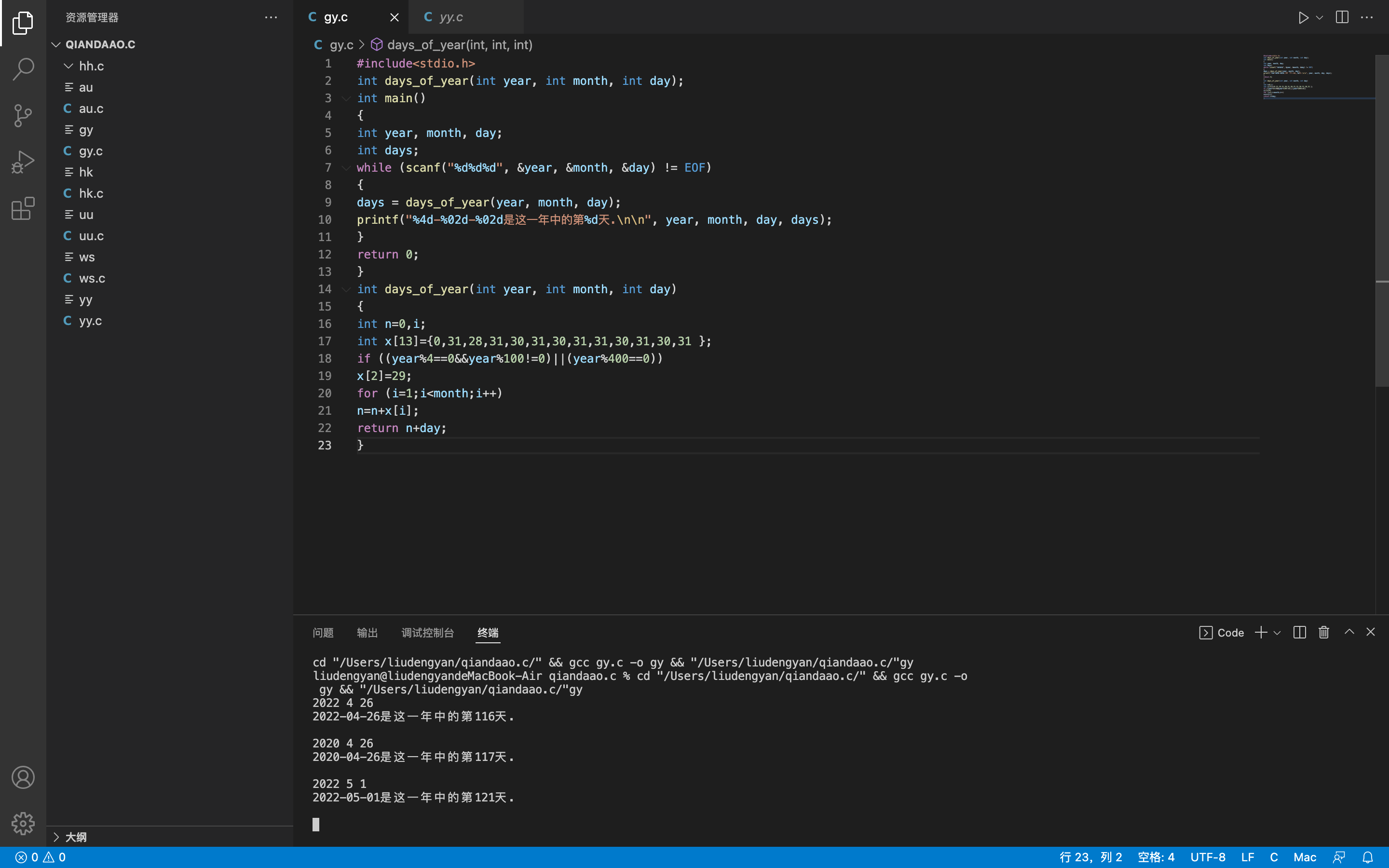Open the notifications bell in status bar
Viewport: 1389px width, 868px height.
[1368, 857]
